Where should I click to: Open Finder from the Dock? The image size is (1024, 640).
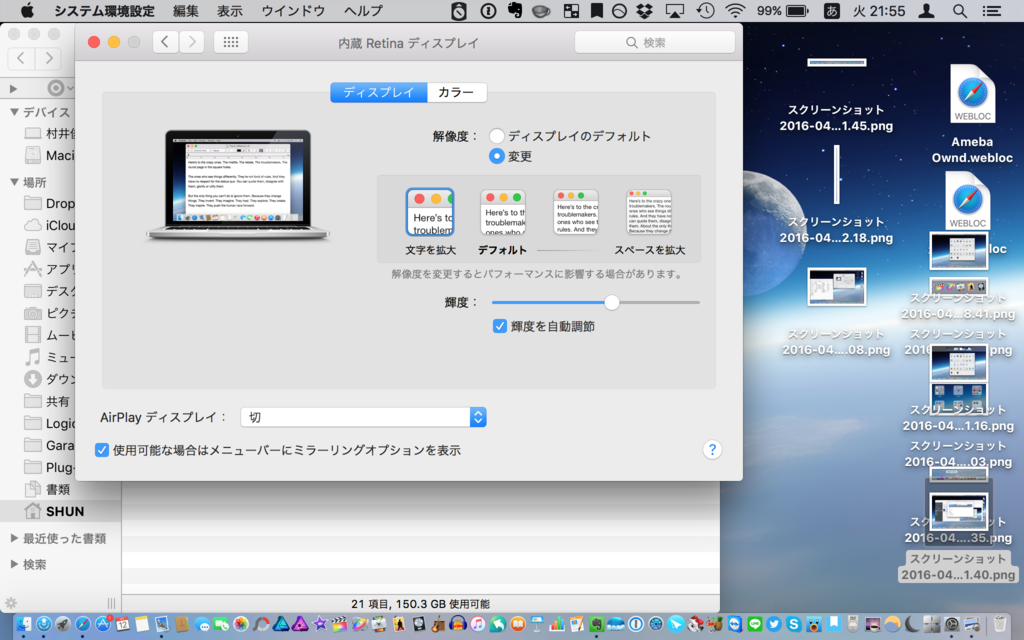[23, 624]
